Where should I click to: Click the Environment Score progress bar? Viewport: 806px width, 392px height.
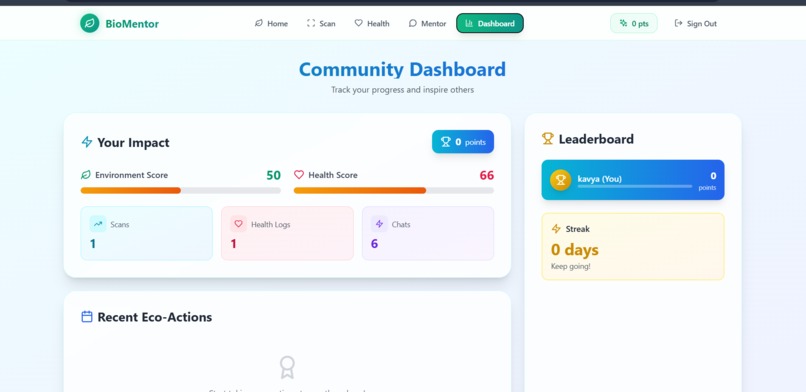180,190
